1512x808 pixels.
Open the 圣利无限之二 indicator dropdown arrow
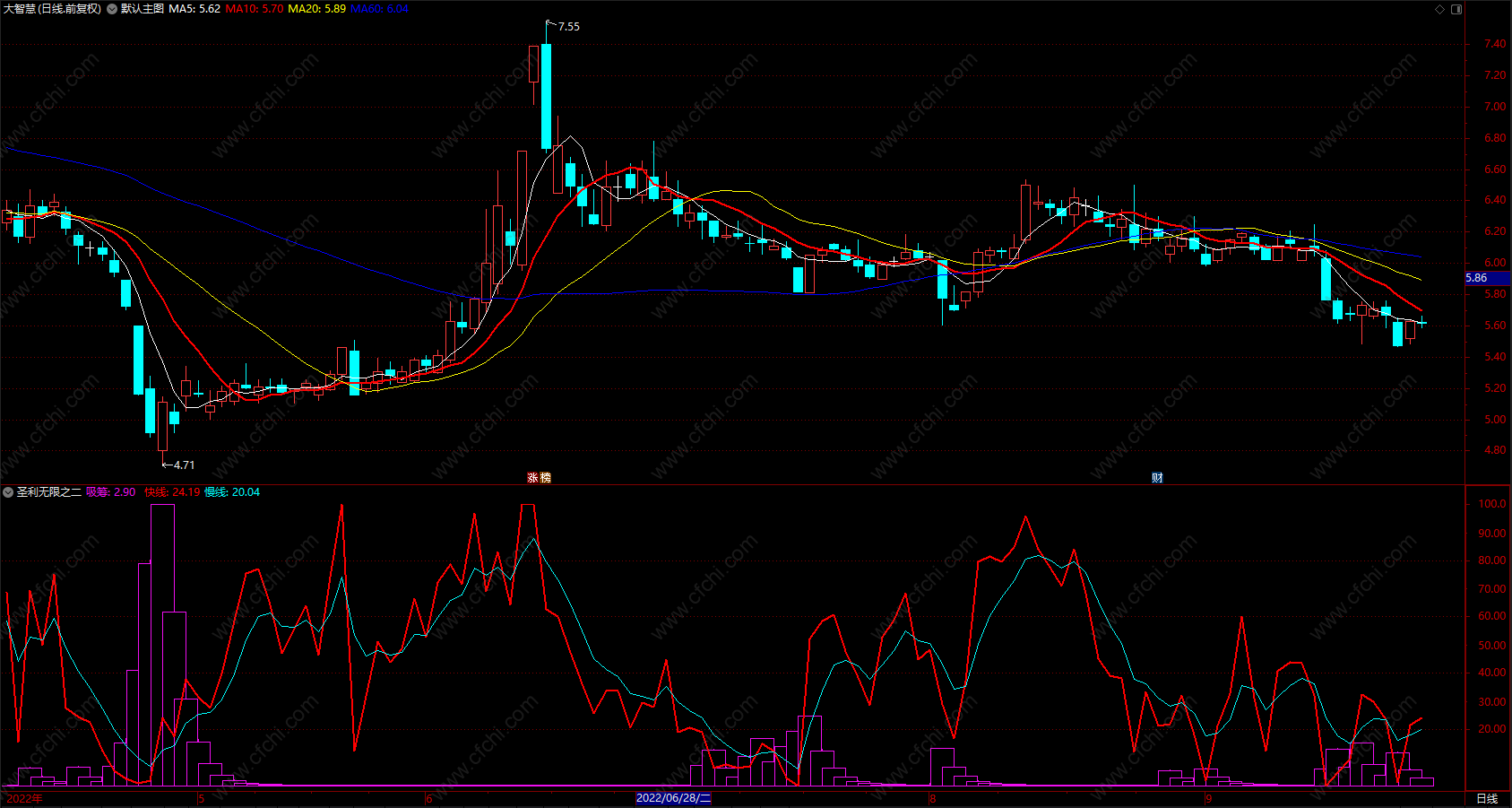8,492
